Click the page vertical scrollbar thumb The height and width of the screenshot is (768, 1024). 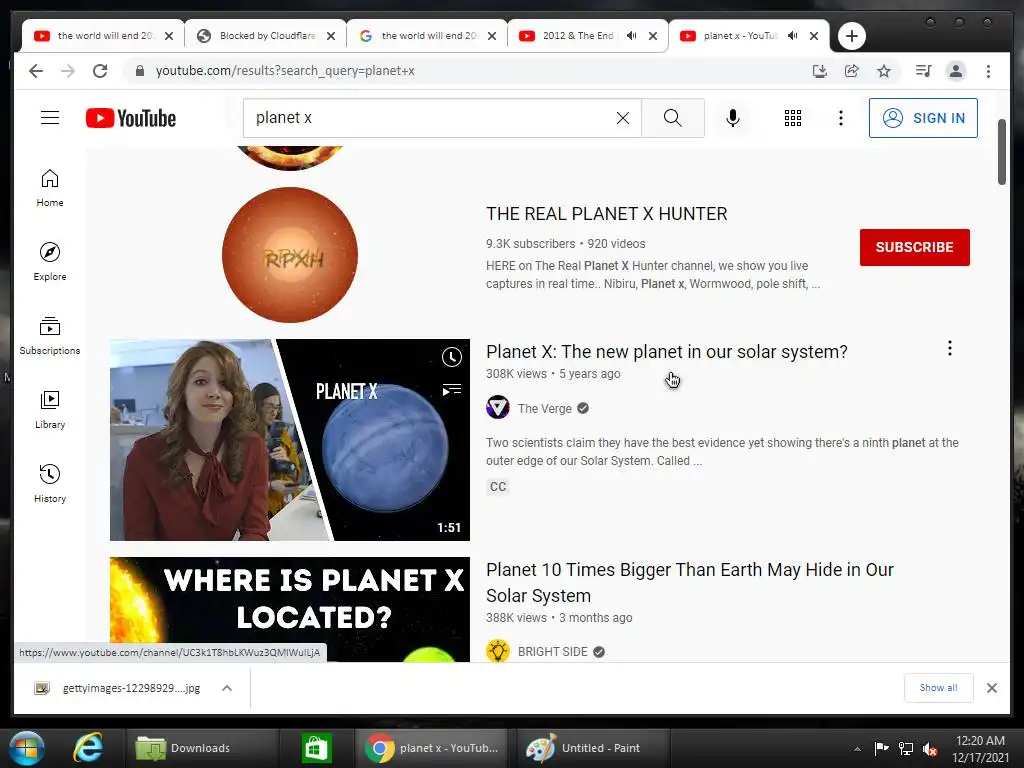1002,152
